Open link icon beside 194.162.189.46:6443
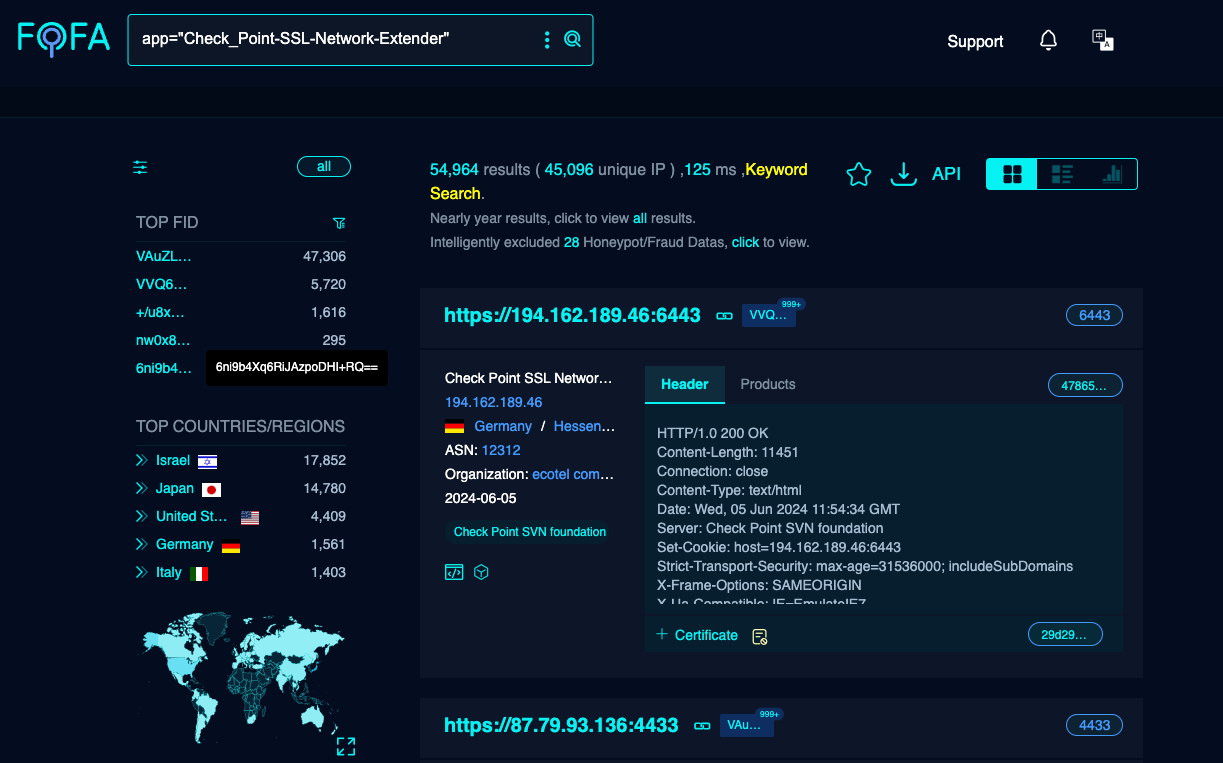The image size is (1223, 763). point(725,316)
